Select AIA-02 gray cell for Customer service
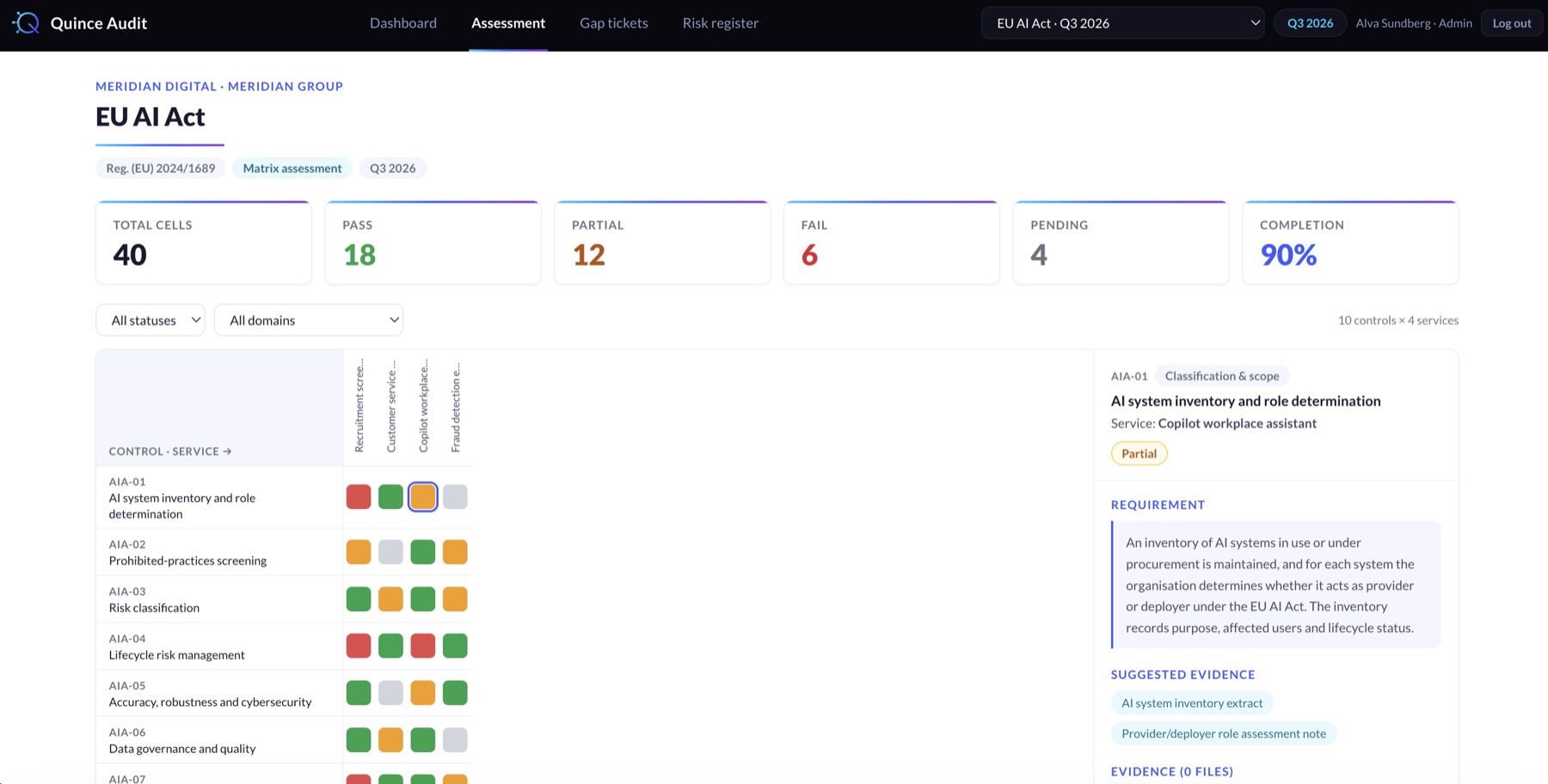The image size is (1548, 784). coord(390,552)
